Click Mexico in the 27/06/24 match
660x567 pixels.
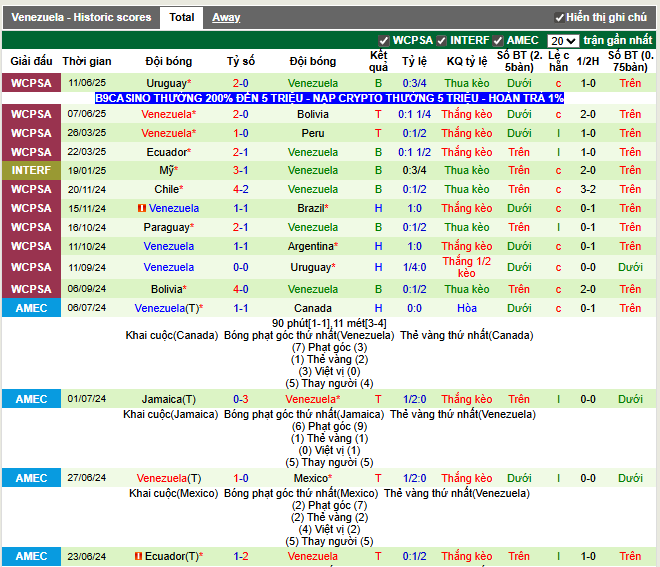tap(313, 478)
